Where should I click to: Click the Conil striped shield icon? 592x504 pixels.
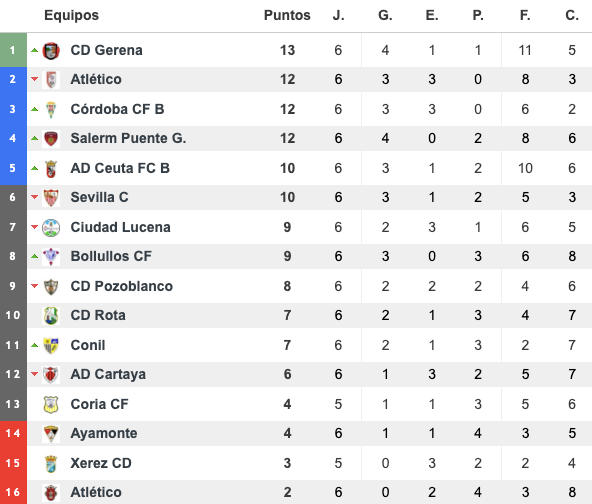[51, 345]
